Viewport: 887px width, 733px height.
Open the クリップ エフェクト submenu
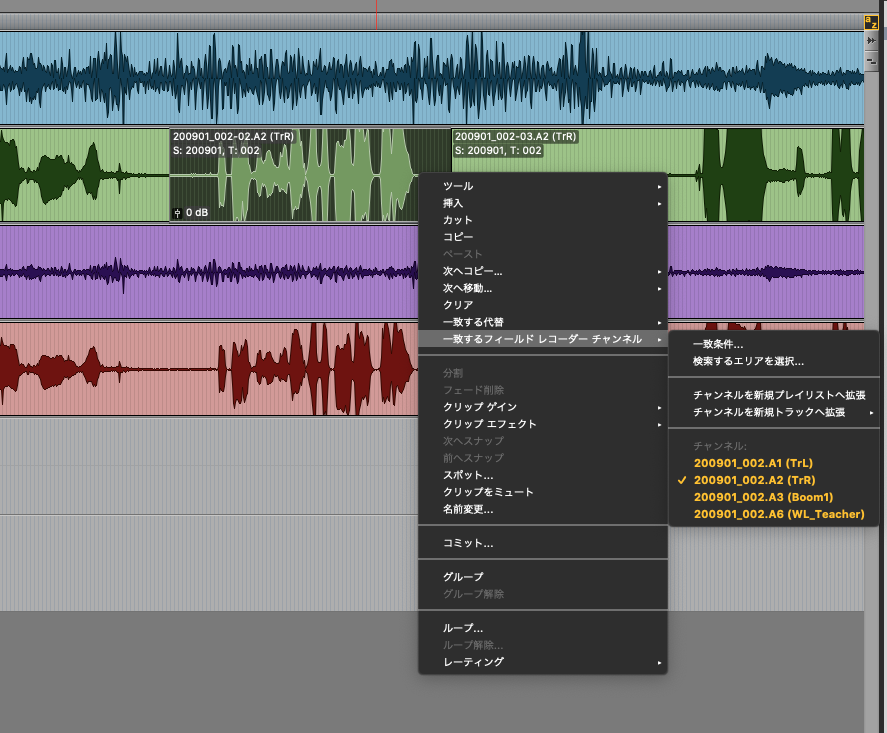coord(543,424)
